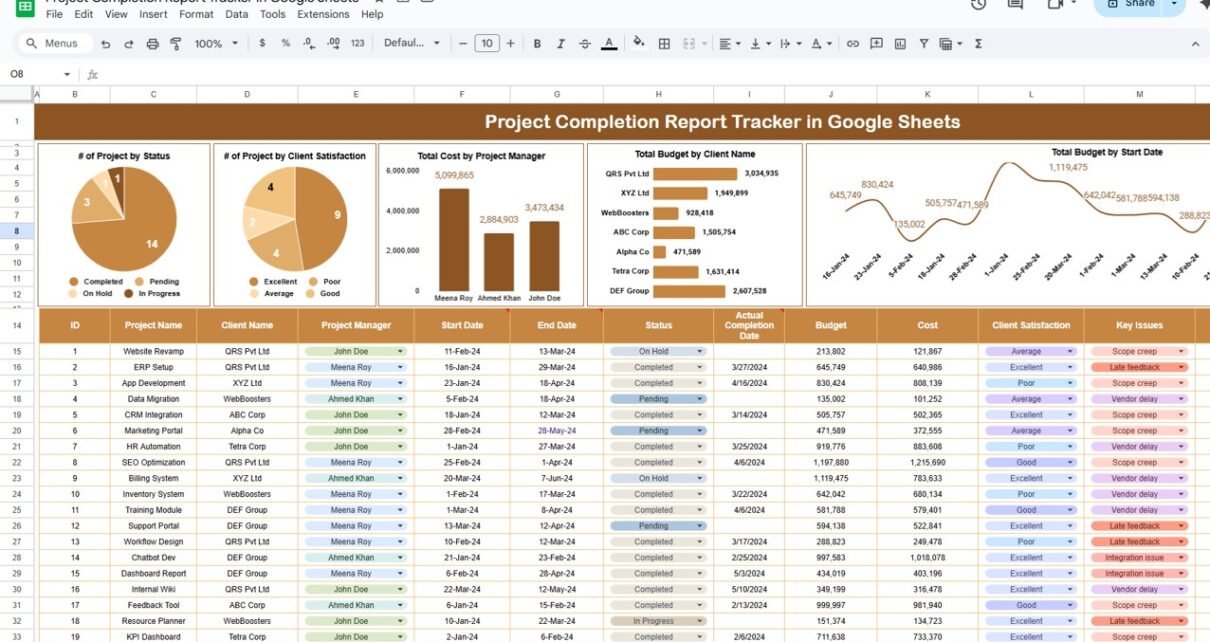The width and height of the screenshot is (1210, 642).
Task: Open text wrapping options
Action: 790,44
